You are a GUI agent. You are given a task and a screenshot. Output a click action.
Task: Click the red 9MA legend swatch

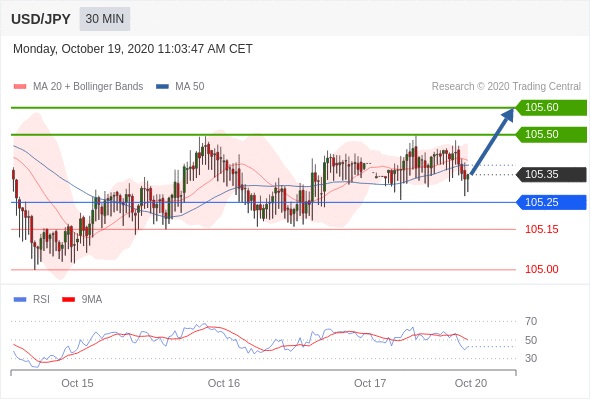pos(68,300)
